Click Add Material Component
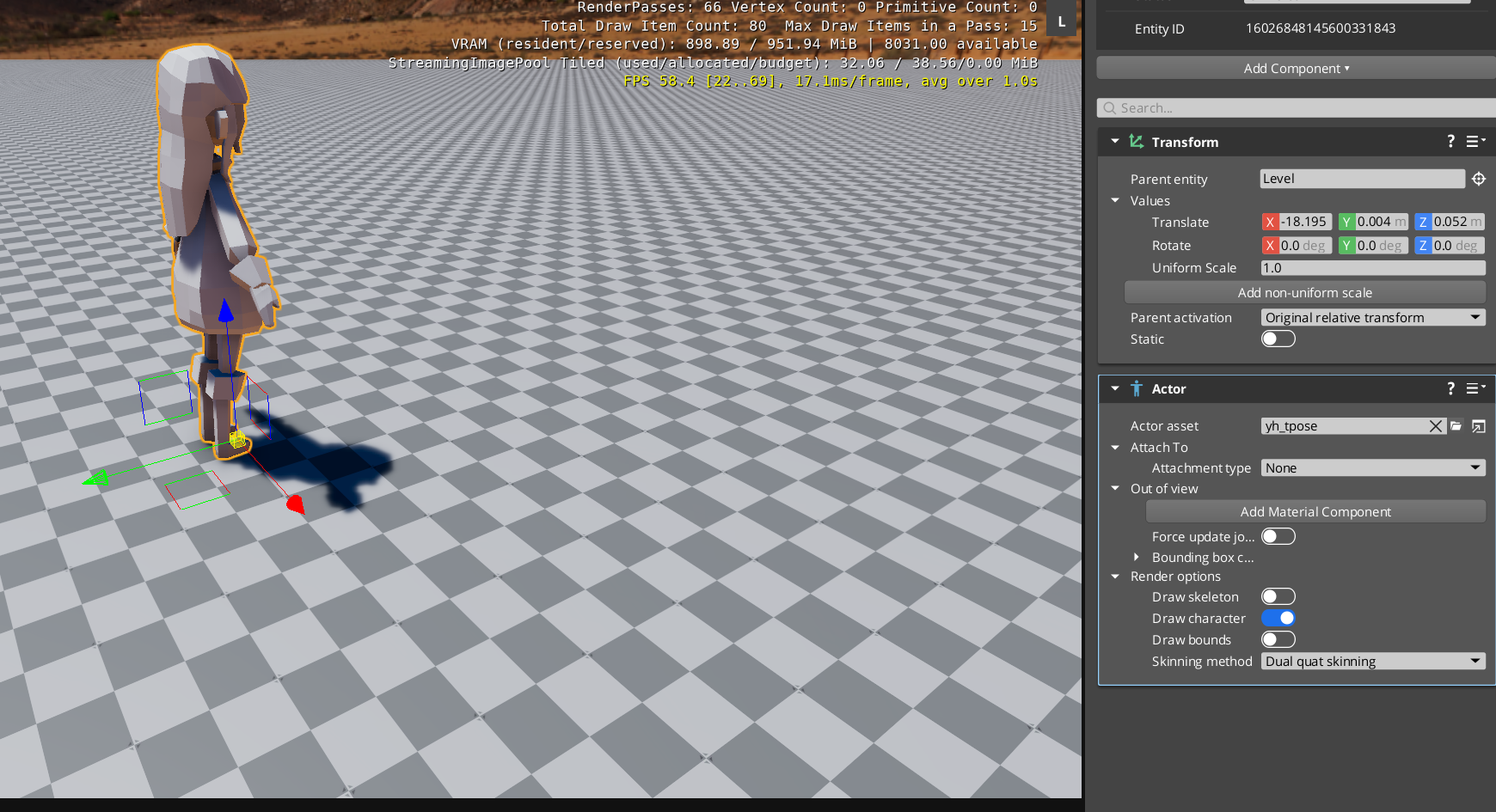This screenshot has width=1496, height=812. (x=1315, y=511)
